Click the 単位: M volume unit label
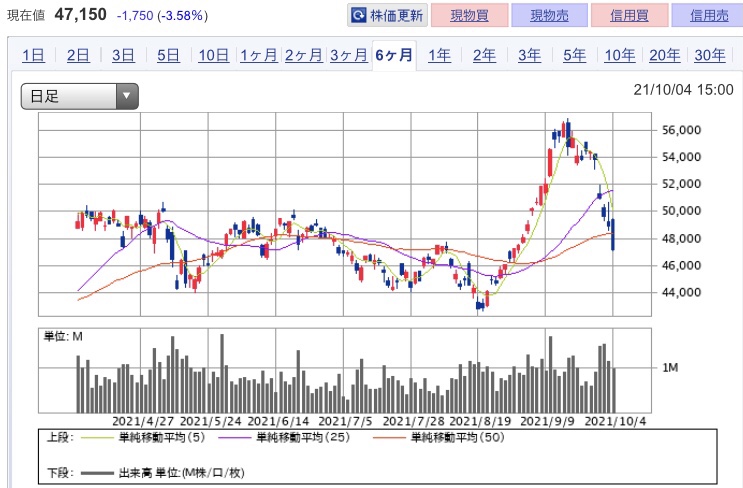The width and height of the screenshot is (743, 488). pos(63,337)
